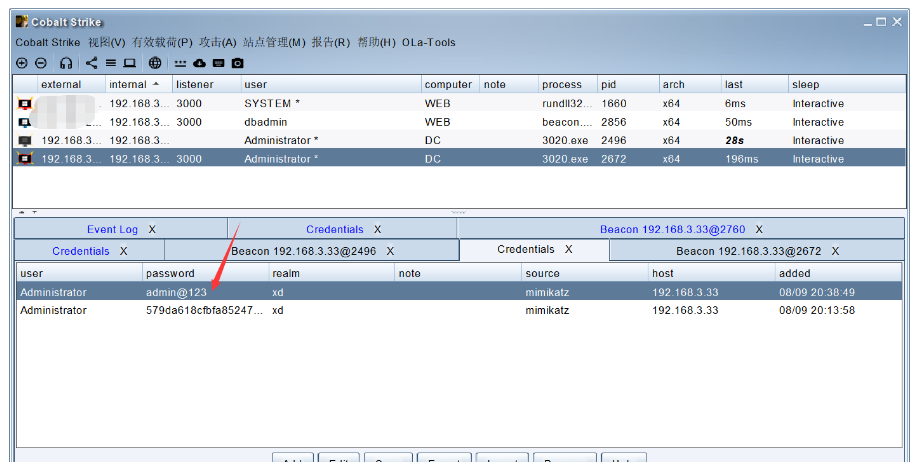Click the Cobalt Strike title bar logo icon
This screenshot has height=462, width=915.
22,22
